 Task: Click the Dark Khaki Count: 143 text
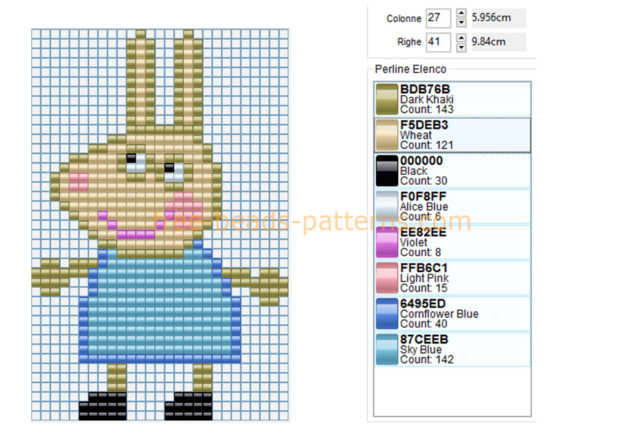point(427,109)
